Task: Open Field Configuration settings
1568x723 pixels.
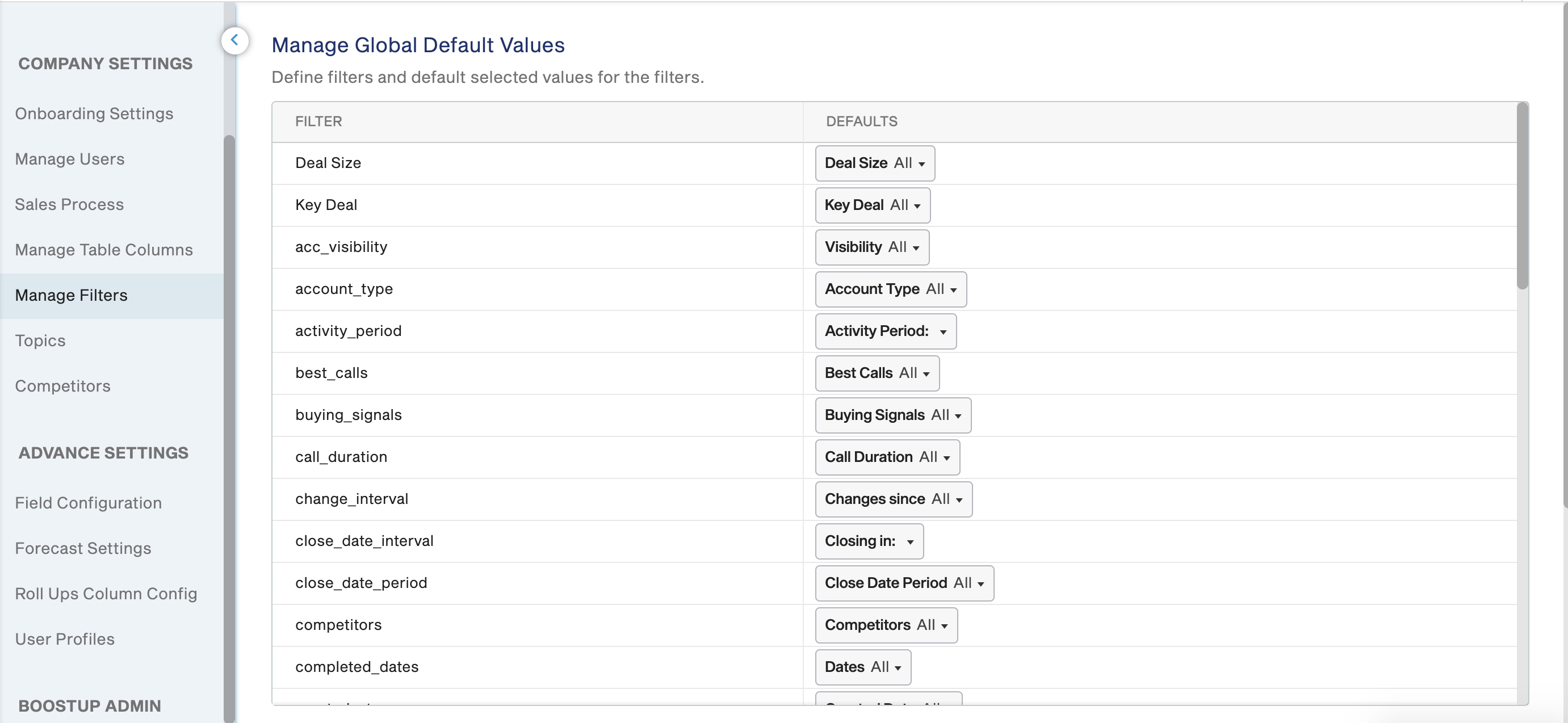Action: [x=89, y=503]
